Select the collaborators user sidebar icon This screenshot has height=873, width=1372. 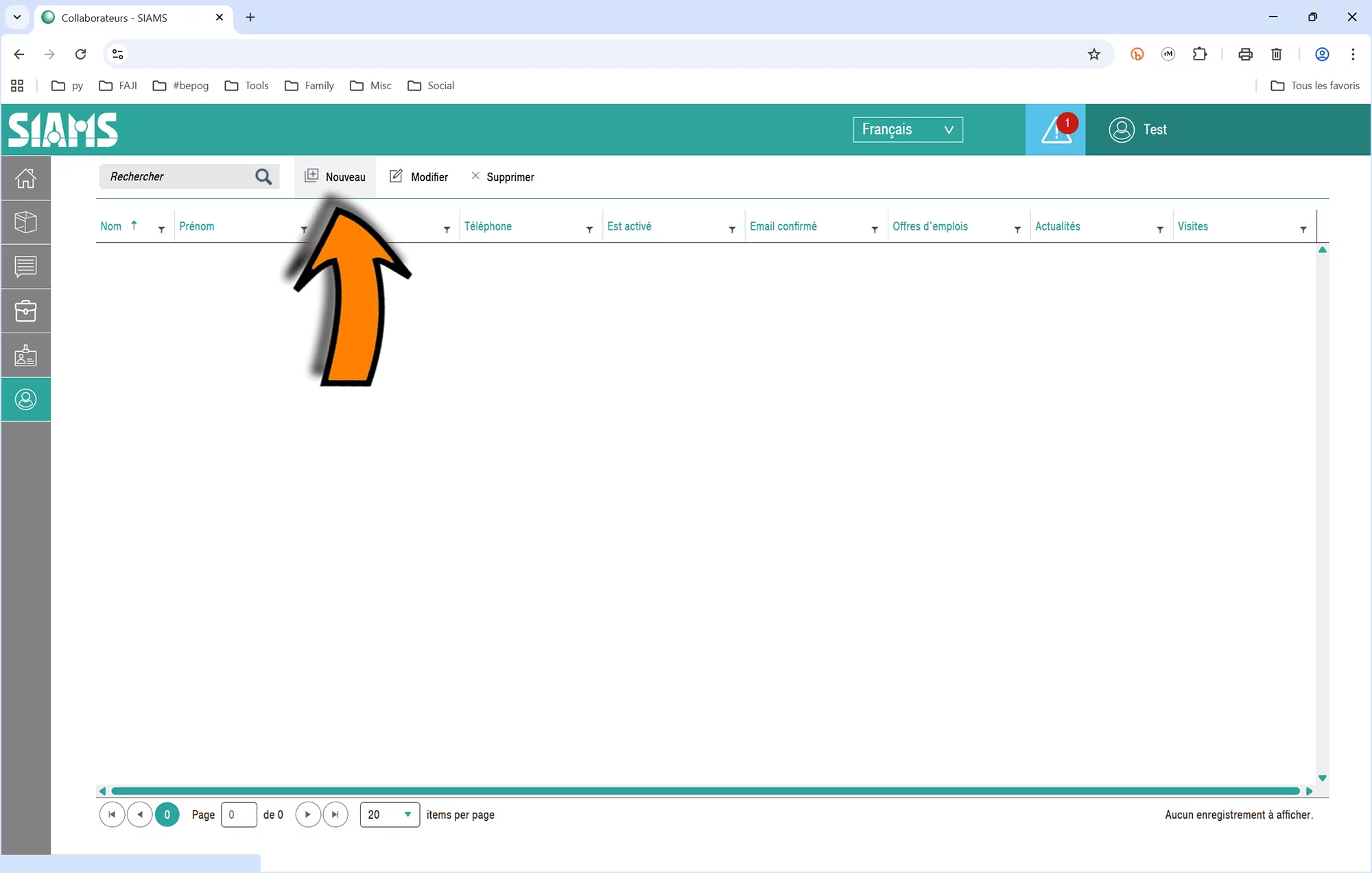(25, 399)
